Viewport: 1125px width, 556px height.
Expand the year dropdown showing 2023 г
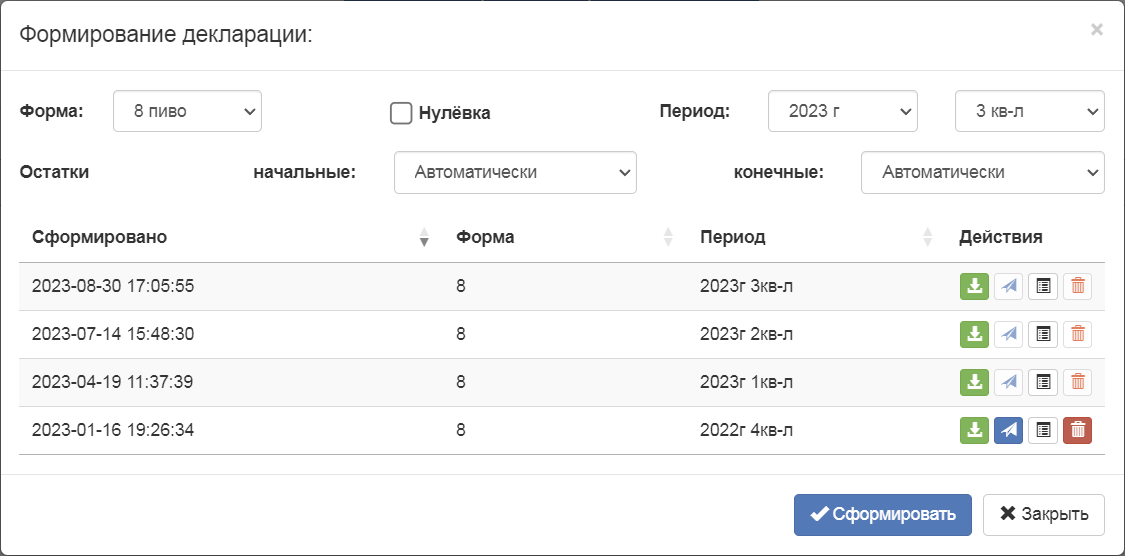(x=842, y=111)
